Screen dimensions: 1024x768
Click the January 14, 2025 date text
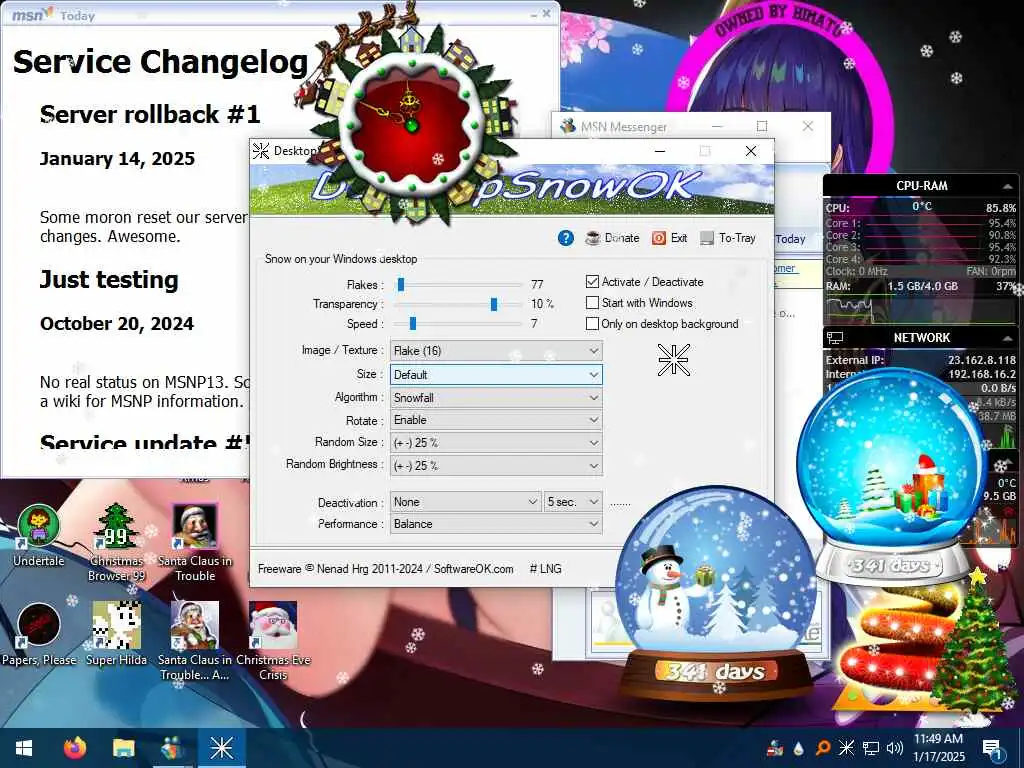point(117,159)
